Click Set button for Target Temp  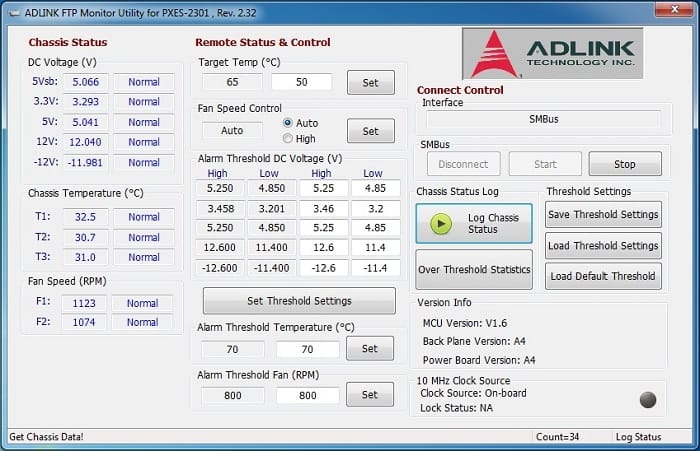(x=371, y=83)
